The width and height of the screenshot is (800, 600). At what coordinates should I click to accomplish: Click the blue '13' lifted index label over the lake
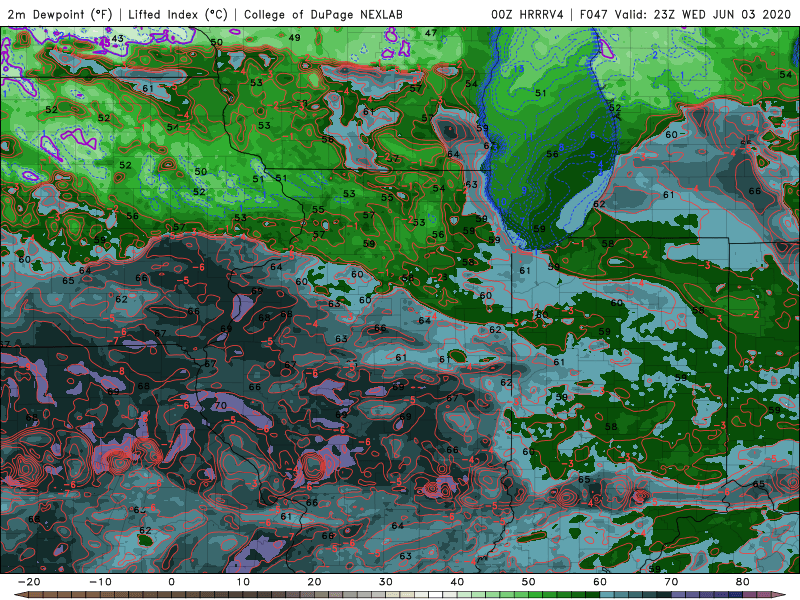click(x=518, y=69)
